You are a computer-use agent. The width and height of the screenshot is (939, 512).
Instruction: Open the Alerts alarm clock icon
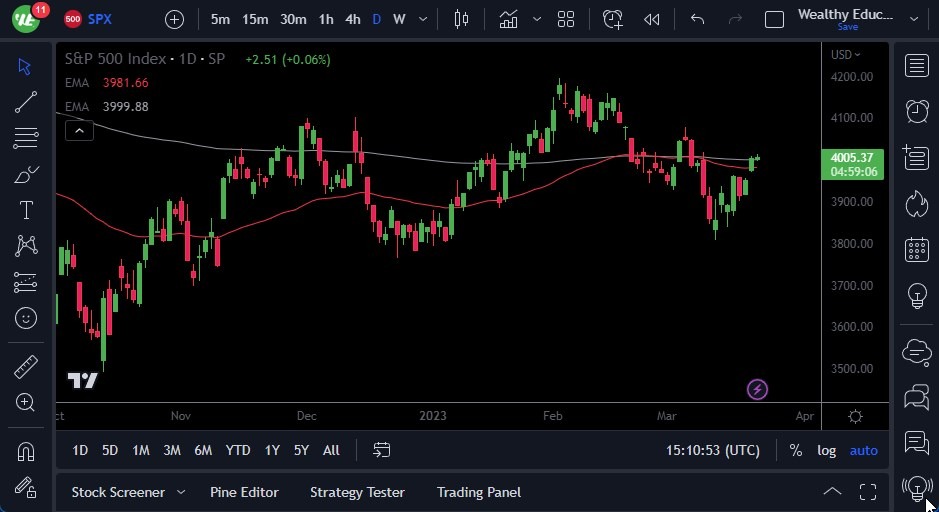point(916,111)
